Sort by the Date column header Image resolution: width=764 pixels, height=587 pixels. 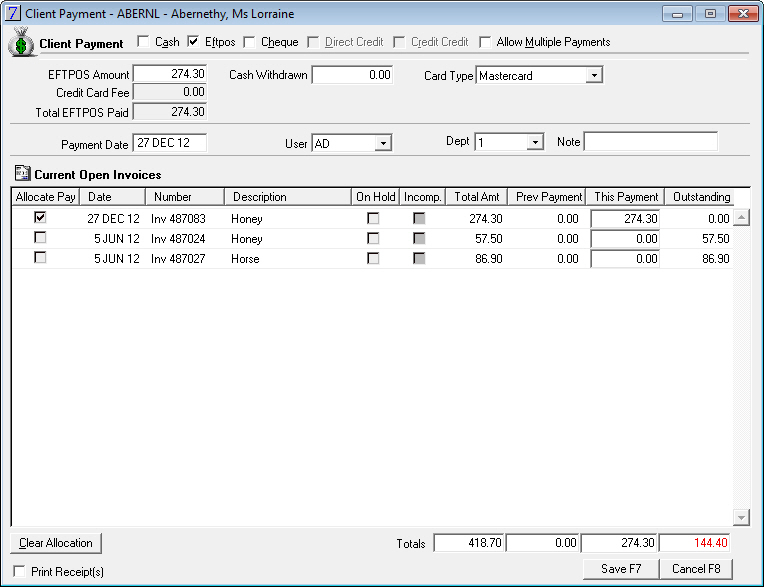click(113, 197)
